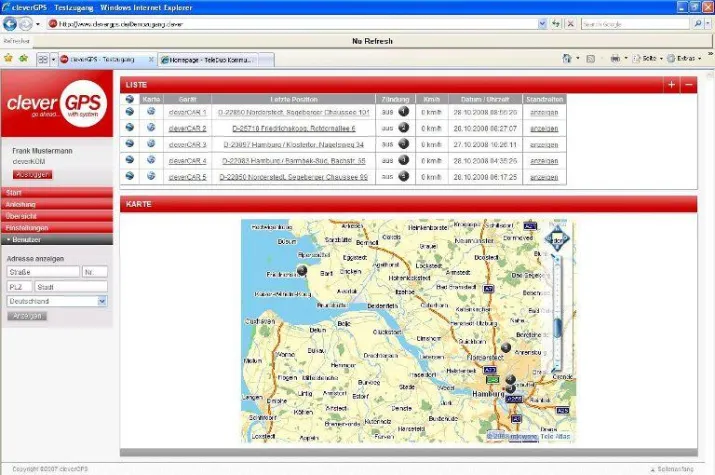Viewport: 715px width, 475px height.
Task: Click the ignition status icon for cleverCAR 2
Action: pyautogui.click(x=404, y=128)
